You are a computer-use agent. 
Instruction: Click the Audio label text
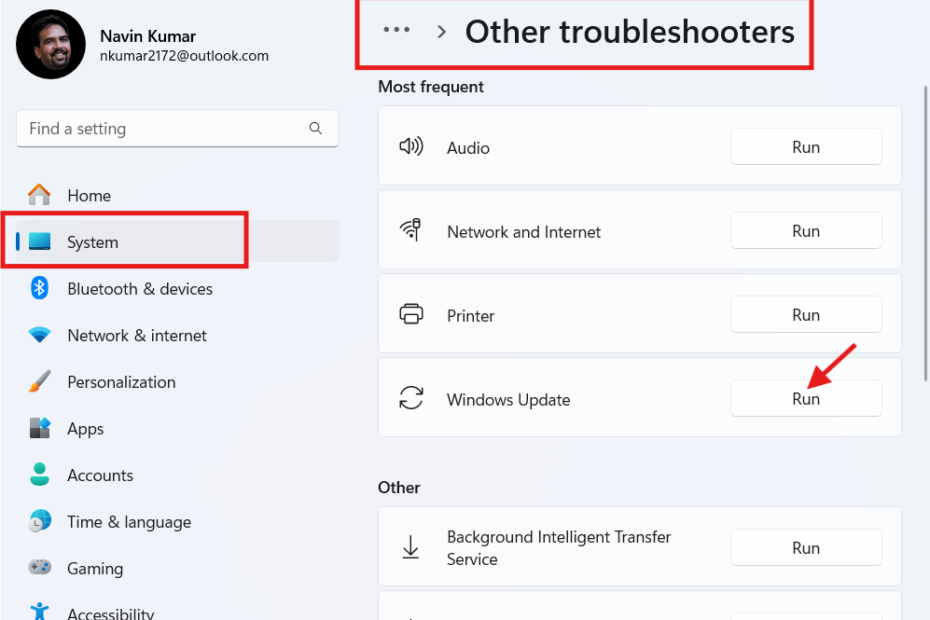coord(468,148)
